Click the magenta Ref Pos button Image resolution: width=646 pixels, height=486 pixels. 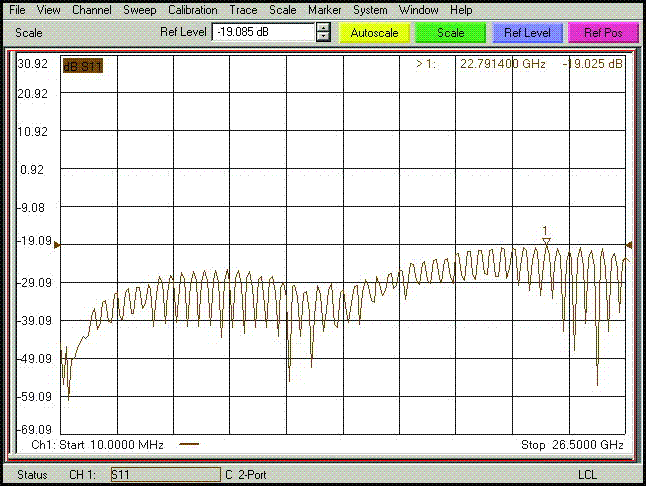603,33
